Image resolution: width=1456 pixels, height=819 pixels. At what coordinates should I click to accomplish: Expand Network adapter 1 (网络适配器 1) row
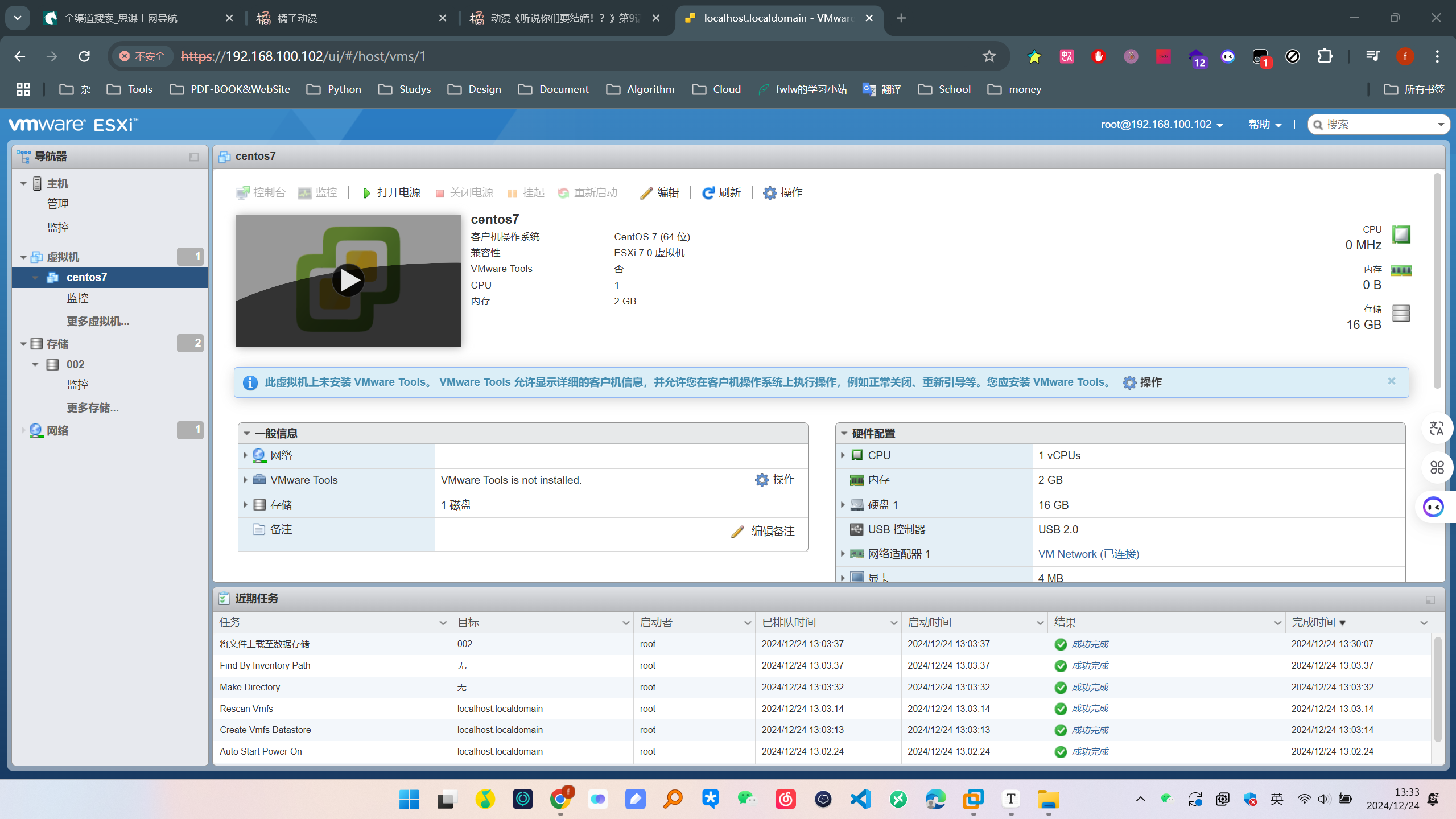click(x=843, y=554)
